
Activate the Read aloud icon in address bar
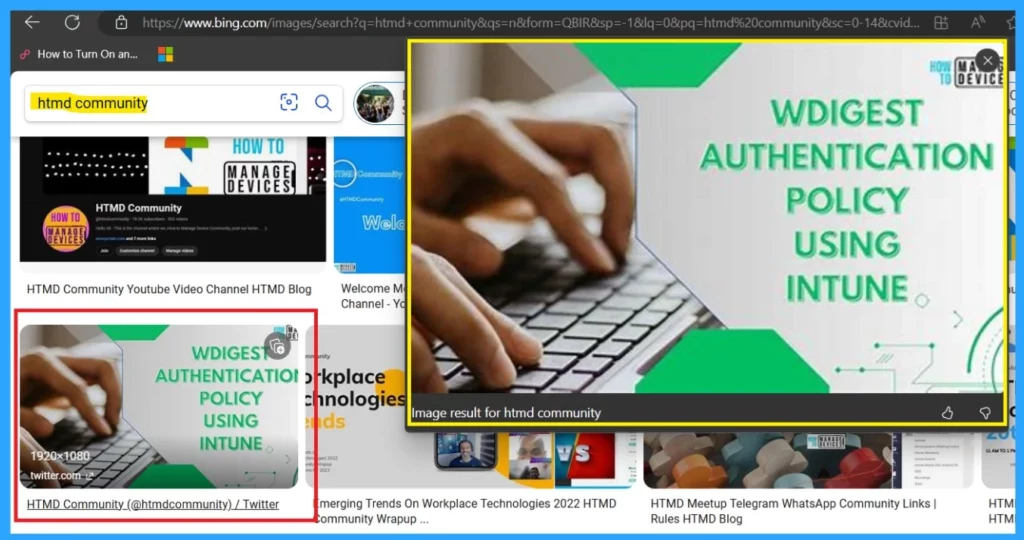pos(978,23)
